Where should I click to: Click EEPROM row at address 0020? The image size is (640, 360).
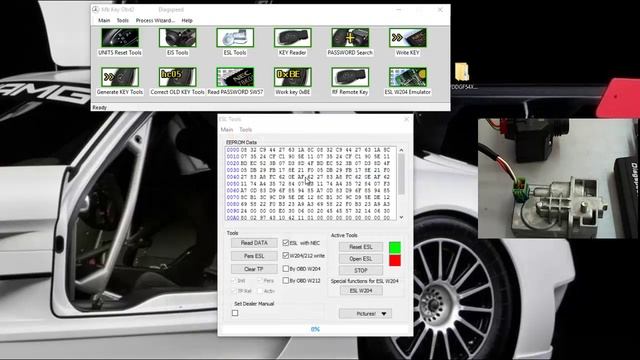click(309, 163)
